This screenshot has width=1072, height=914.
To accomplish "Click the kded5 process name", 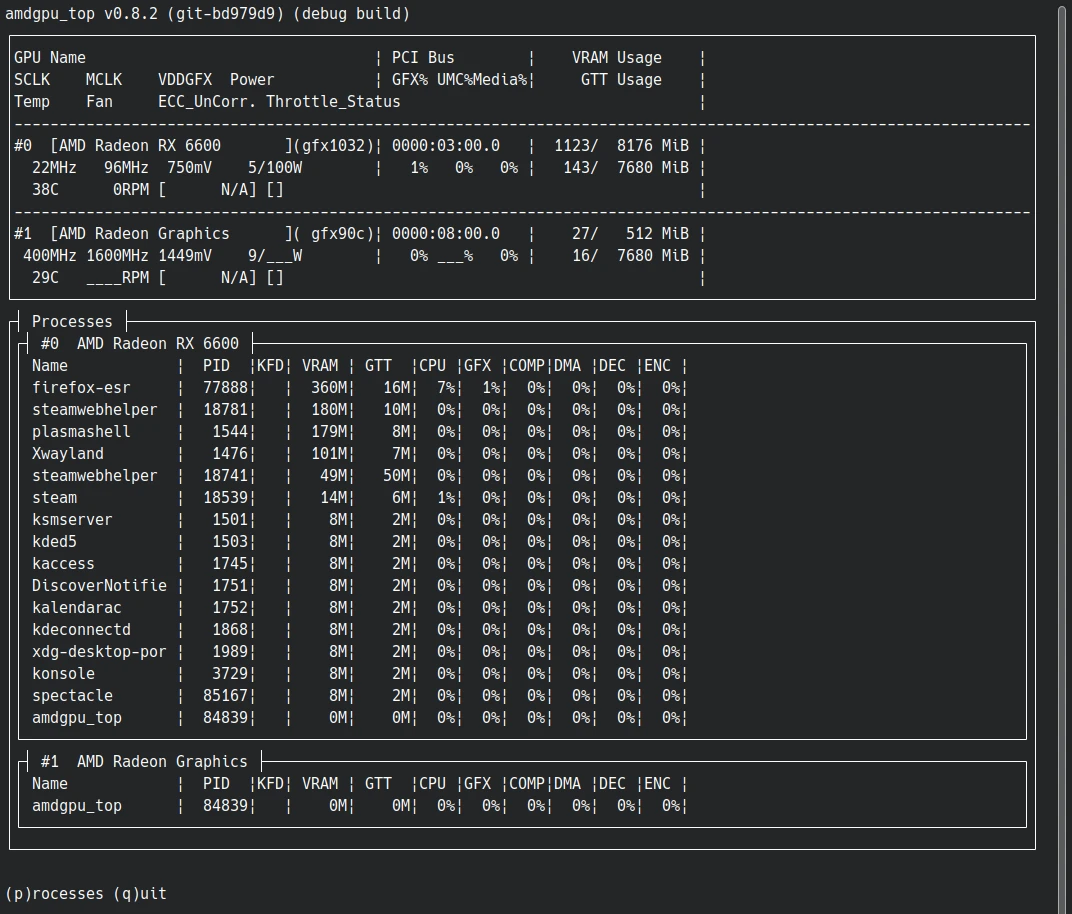I will pos(54,541).
